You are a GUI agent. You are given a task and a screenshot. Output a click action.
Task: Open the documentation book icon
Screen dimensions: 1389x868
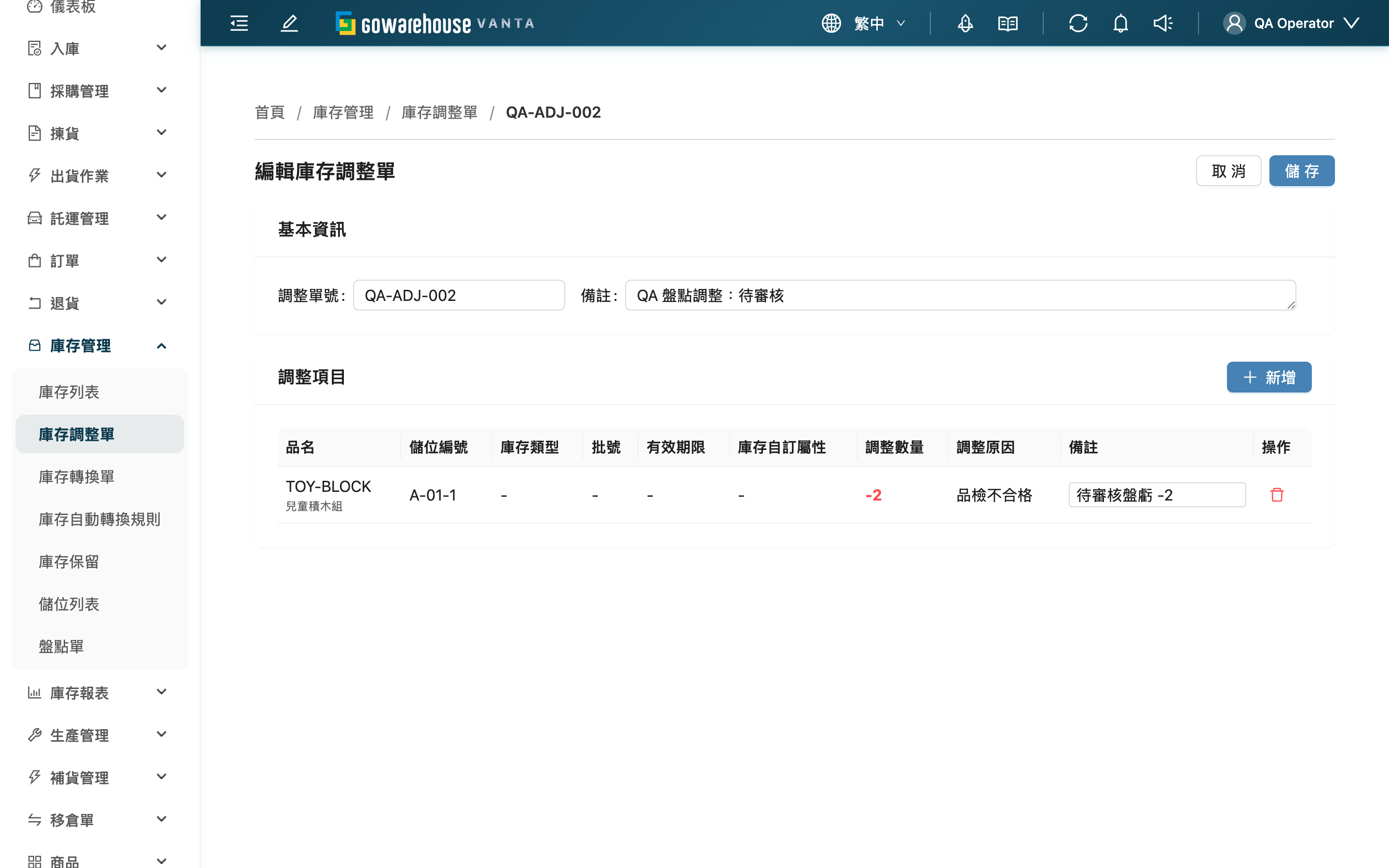tap(1008, 23)
